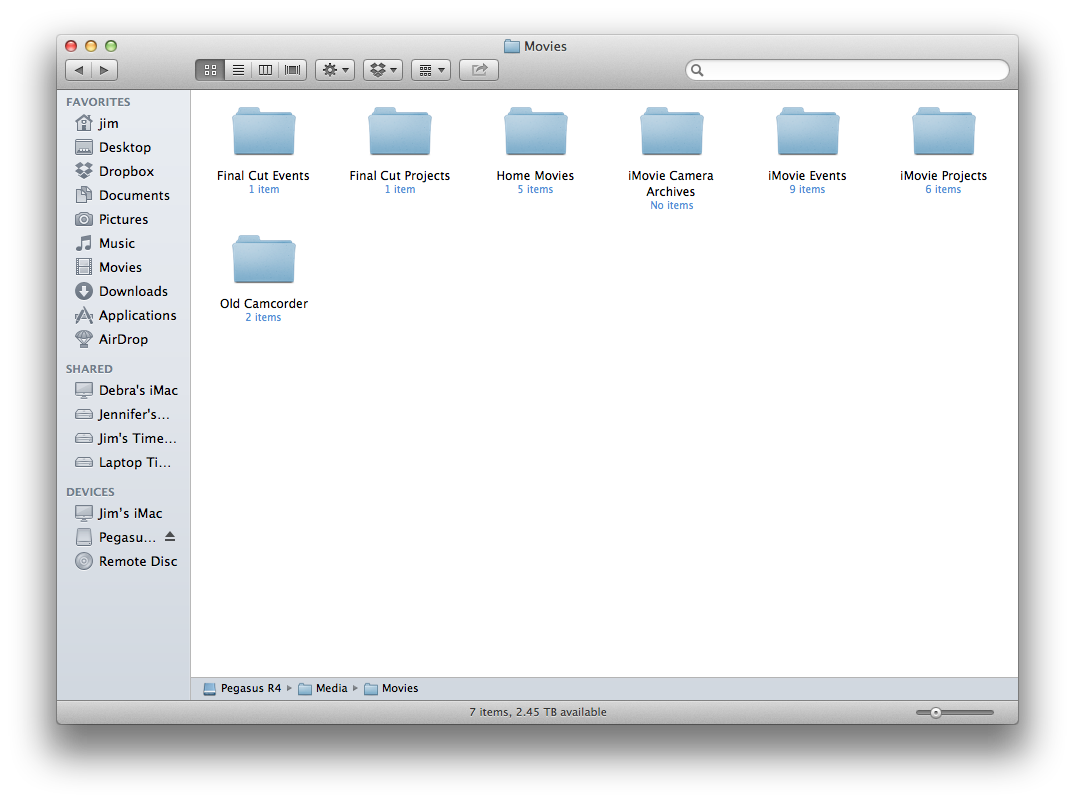Close the Movies Finder window
Image resolution: width=1075 pixels, height=803 pixels.
click(71, 46)
